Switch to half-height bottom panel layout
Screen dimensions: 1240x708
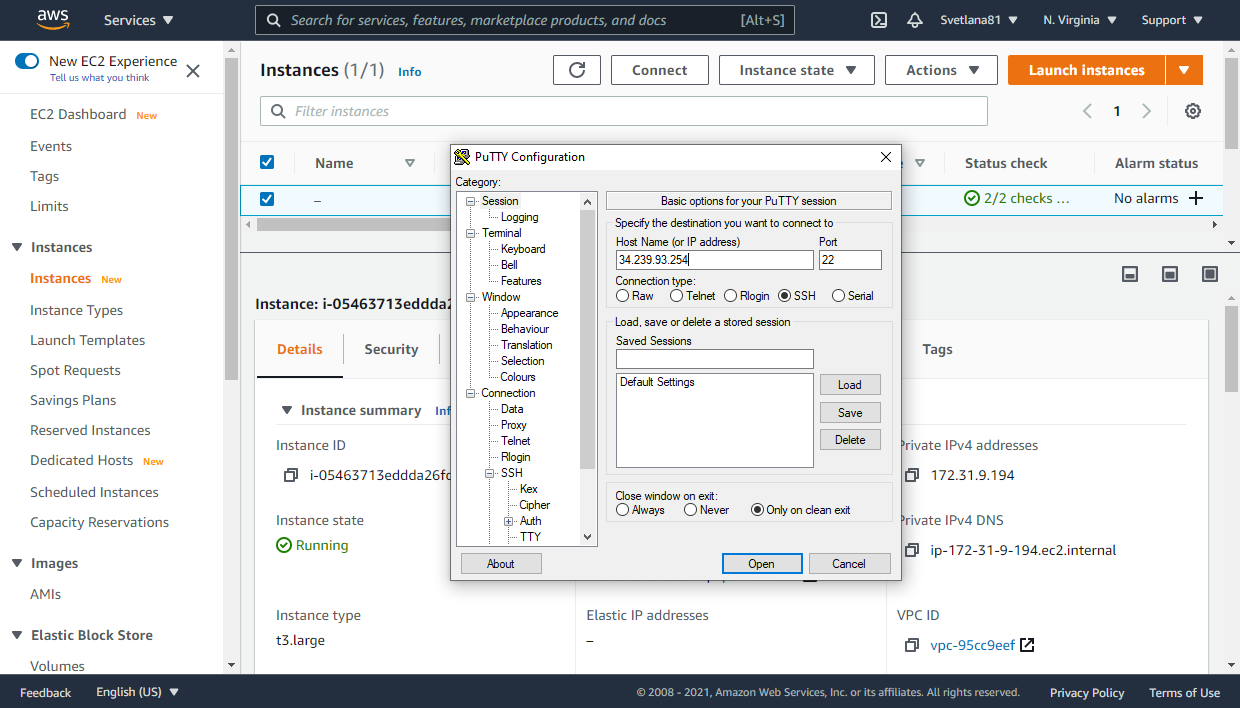click(x=1170, y=274)
